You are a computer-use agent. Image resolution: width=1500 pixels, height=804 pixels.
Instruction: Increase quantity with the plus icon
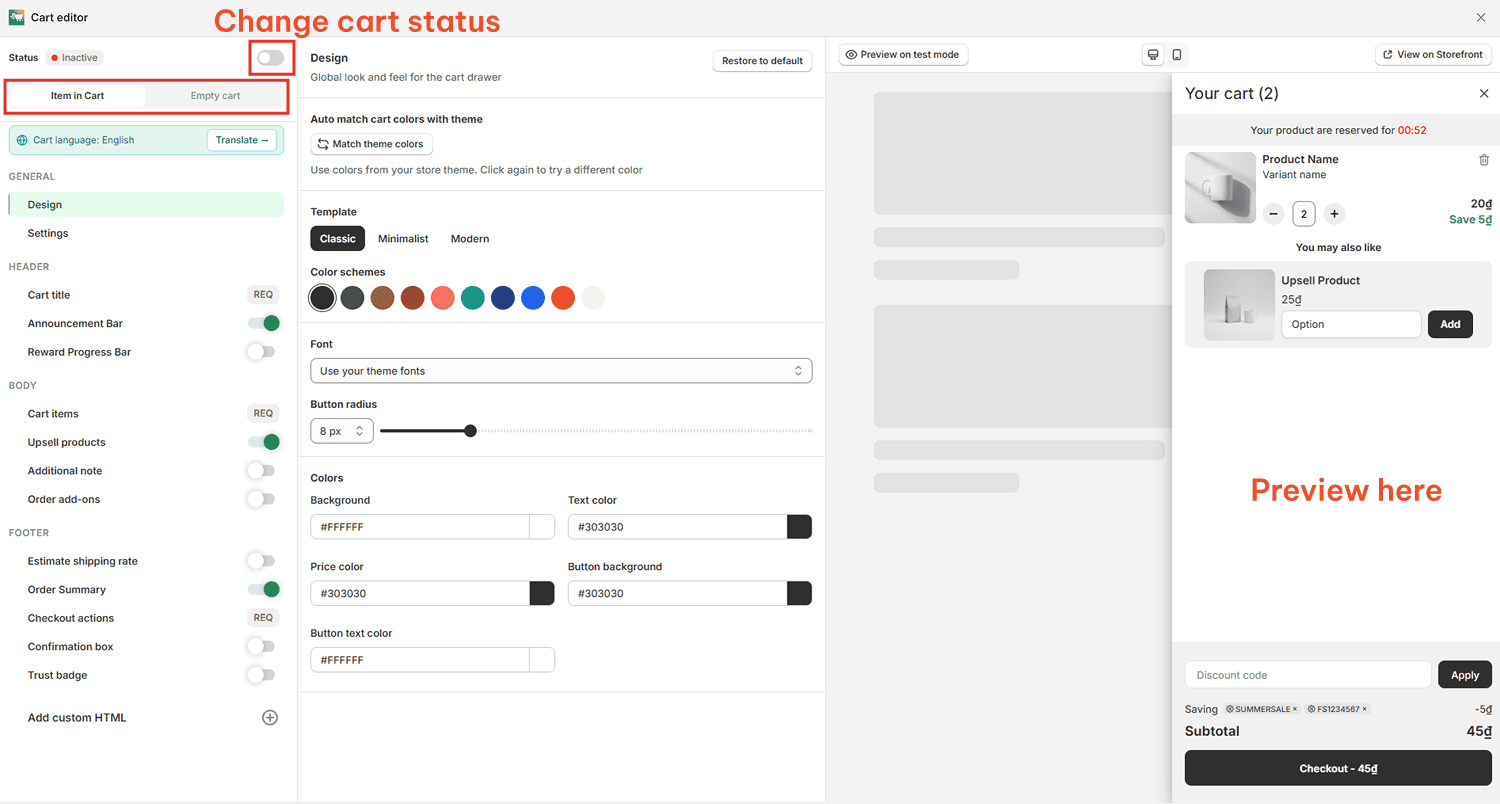point(1334,214)
